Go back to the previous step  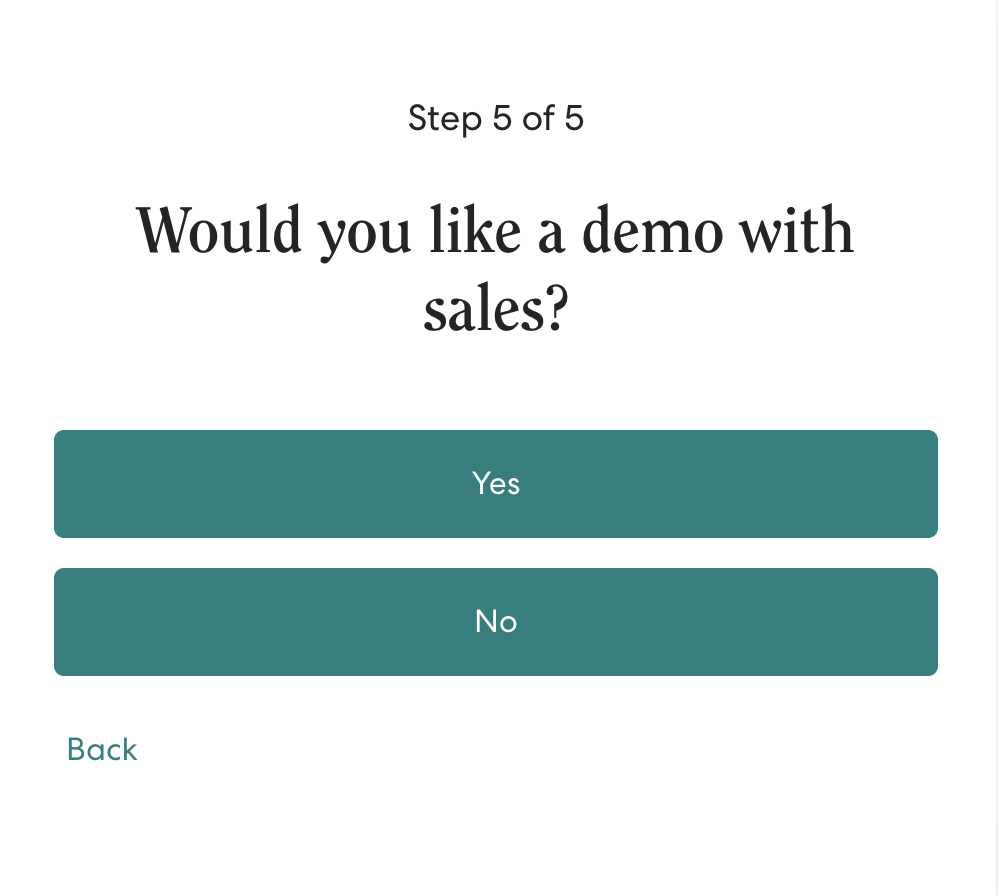pos(102,749)
